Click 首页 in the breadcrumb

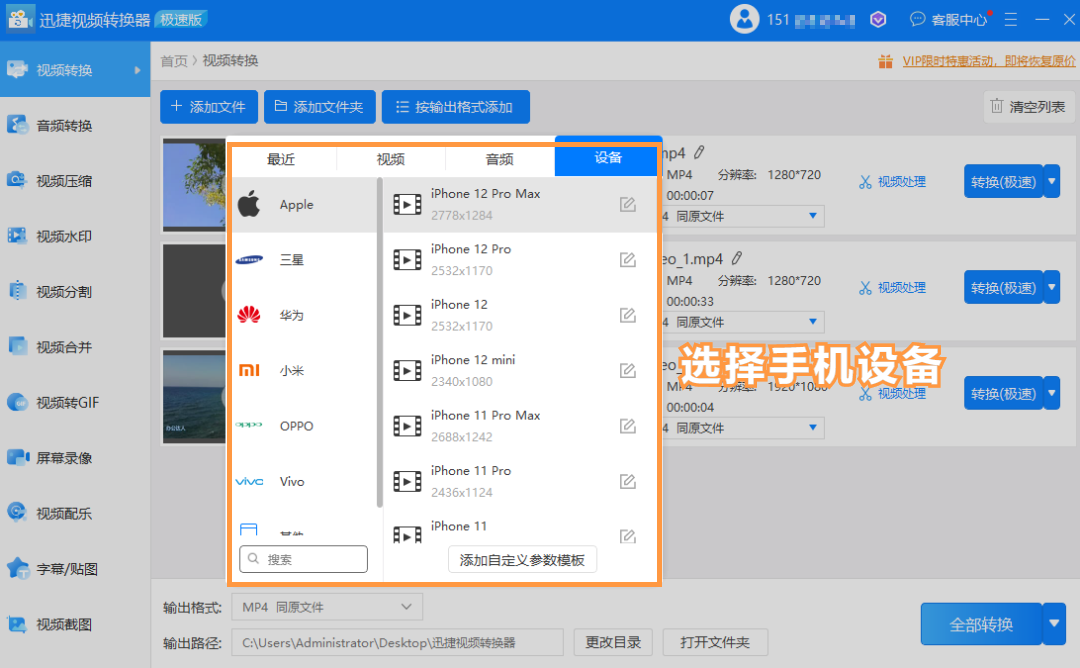coord(174,61)
